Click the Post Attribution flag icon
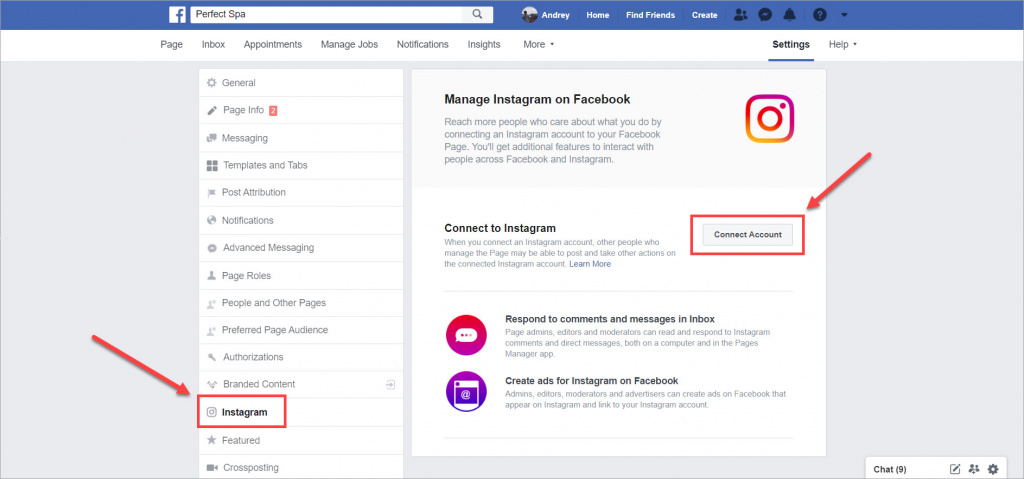The image size is (1024, 479). pos(212,193)
